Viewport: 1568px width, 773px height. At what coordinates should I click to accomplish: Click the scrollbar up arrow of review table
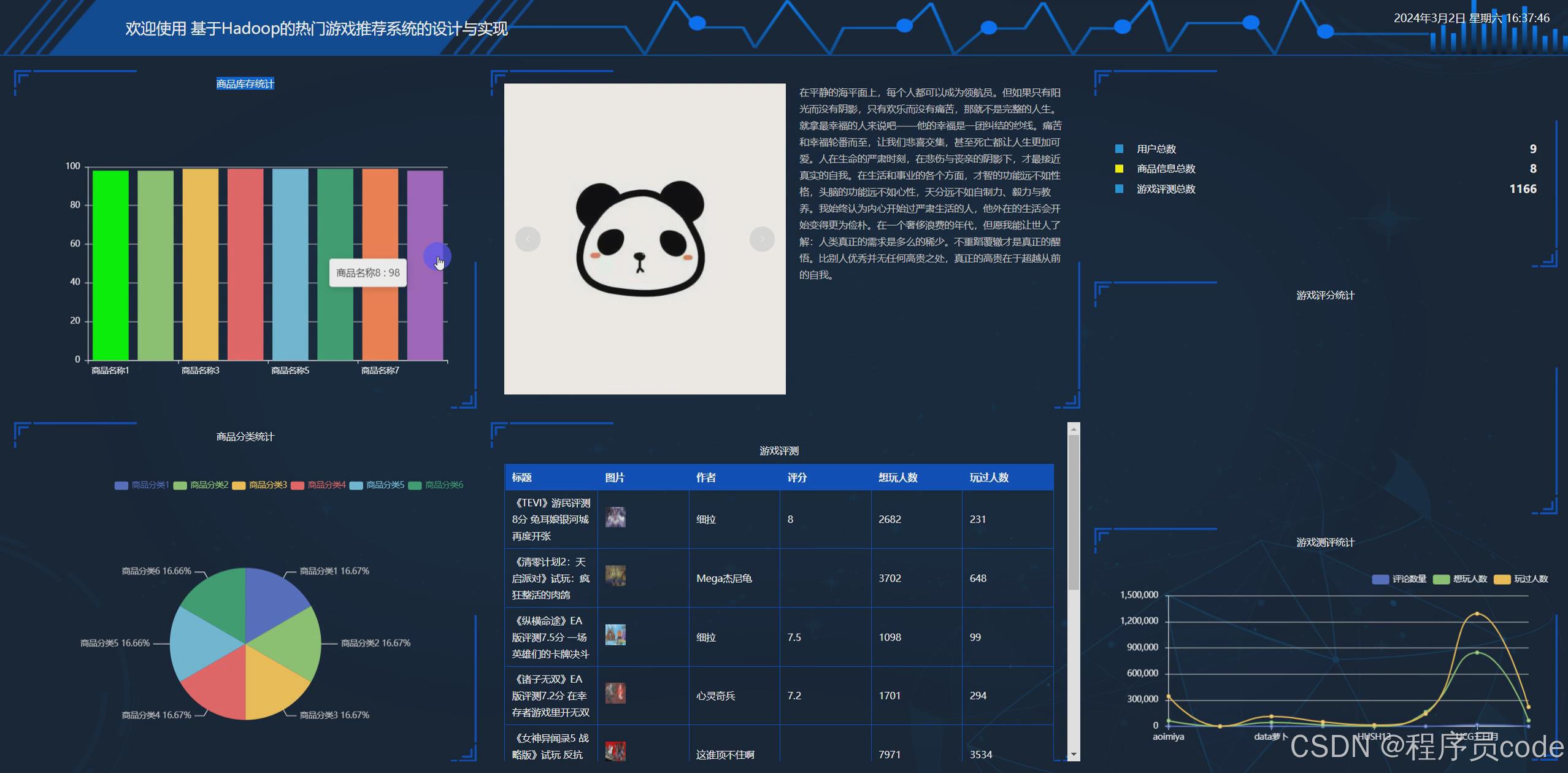1074,429
